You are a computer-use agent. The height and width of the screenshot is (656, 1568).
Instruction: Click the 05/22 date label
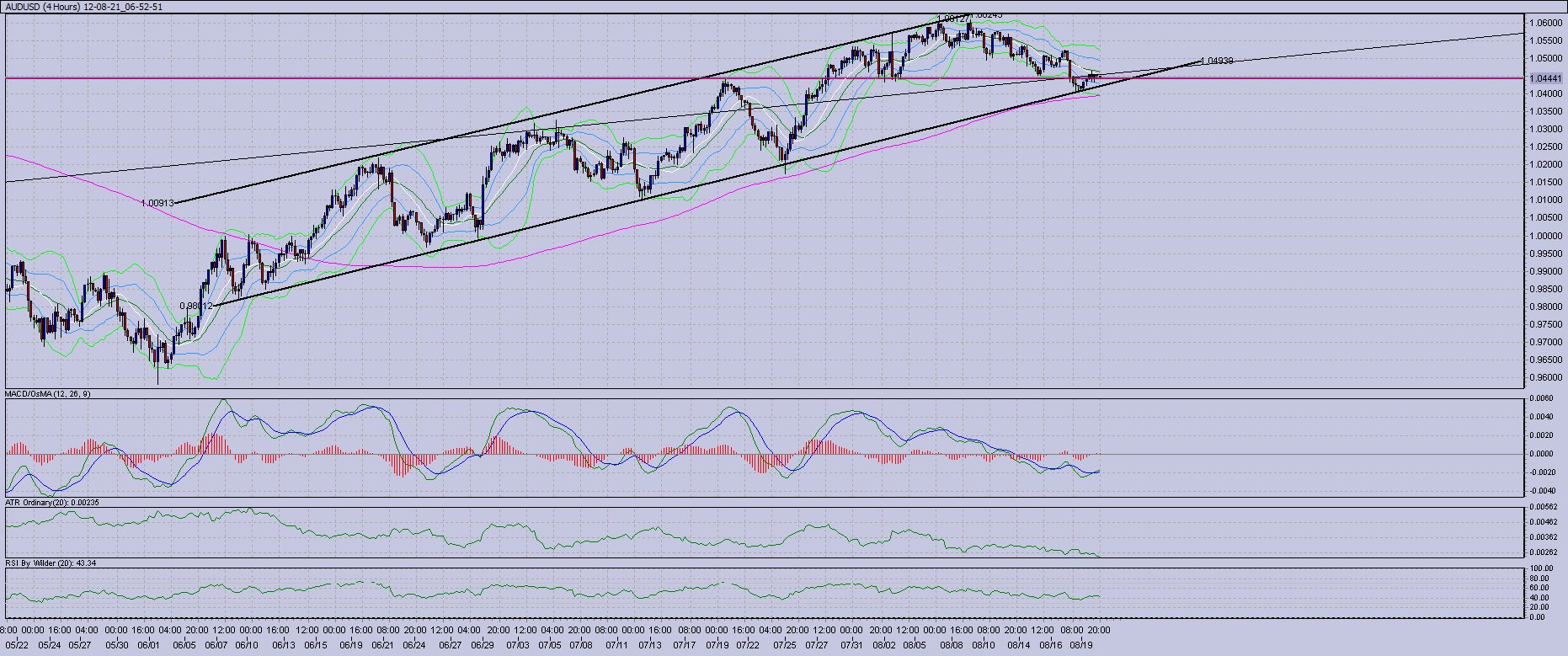(x=15, y=645)
